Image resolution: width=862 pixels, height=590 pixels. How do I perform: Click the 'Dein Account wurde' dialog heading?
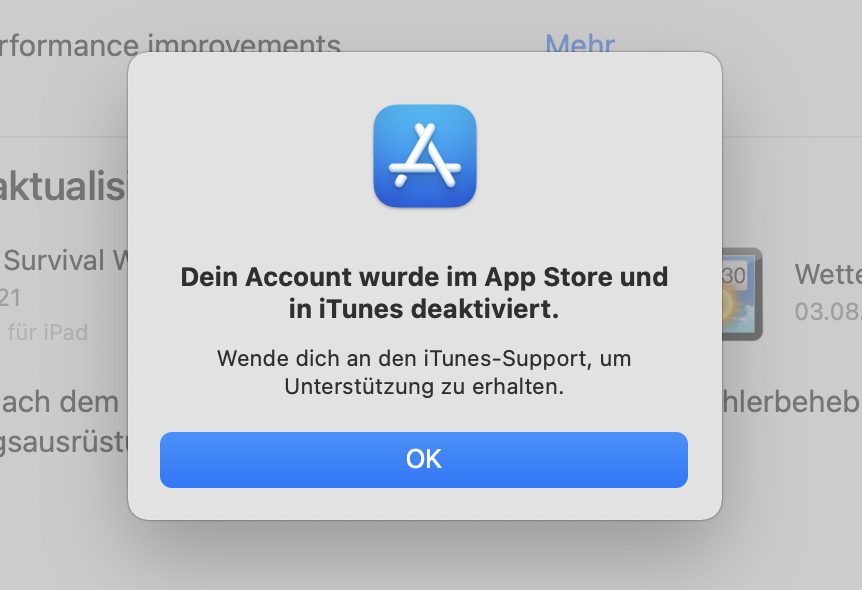pos(424,293)
